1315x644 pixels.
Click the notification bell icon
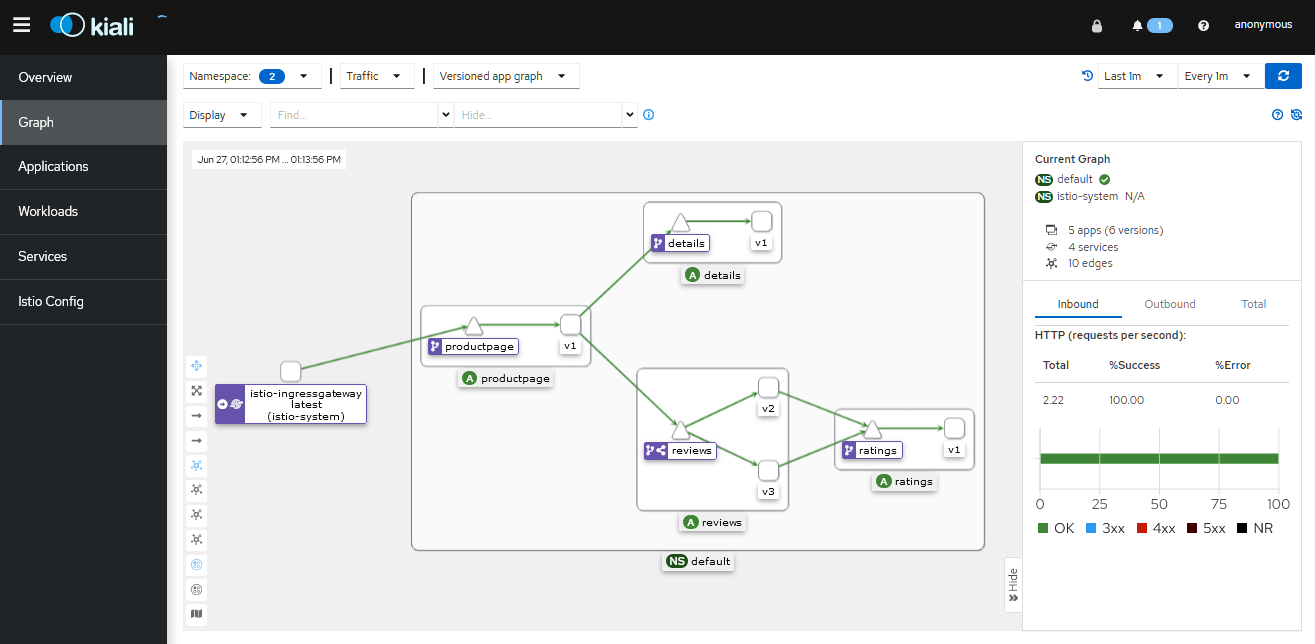click(x=1137, y=26)
